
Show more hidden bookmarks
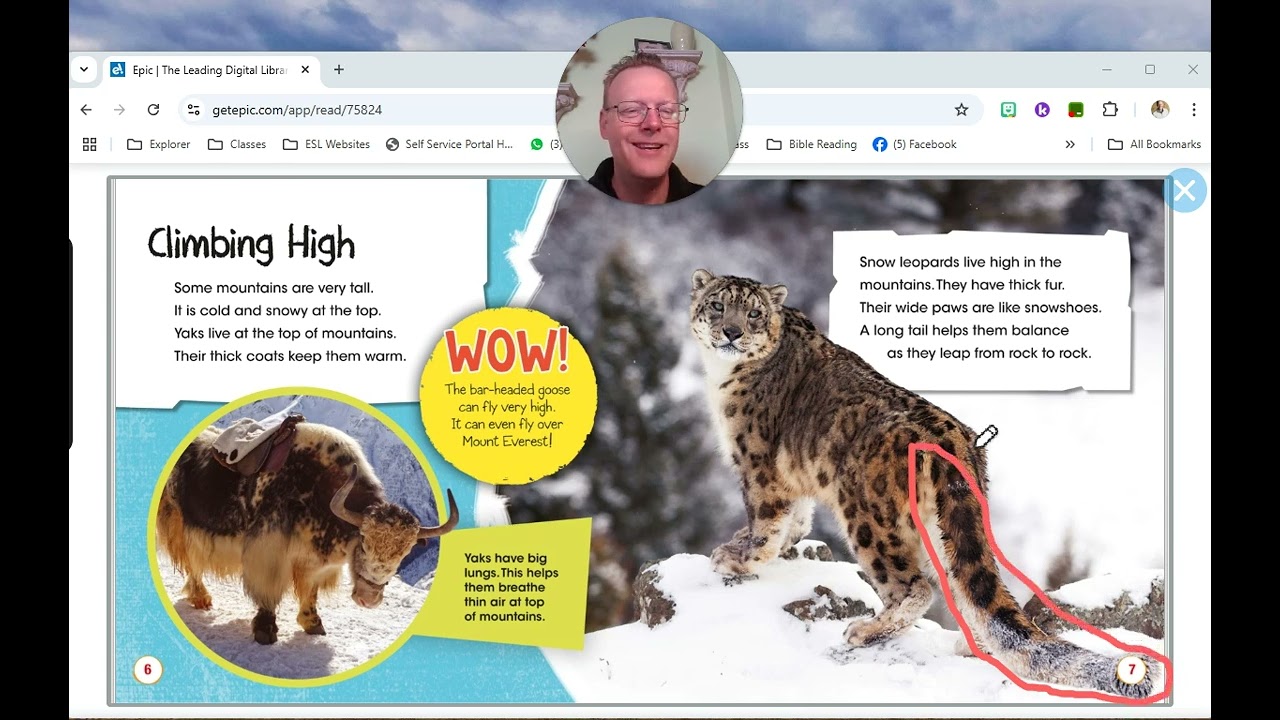tap(1070, 144)
